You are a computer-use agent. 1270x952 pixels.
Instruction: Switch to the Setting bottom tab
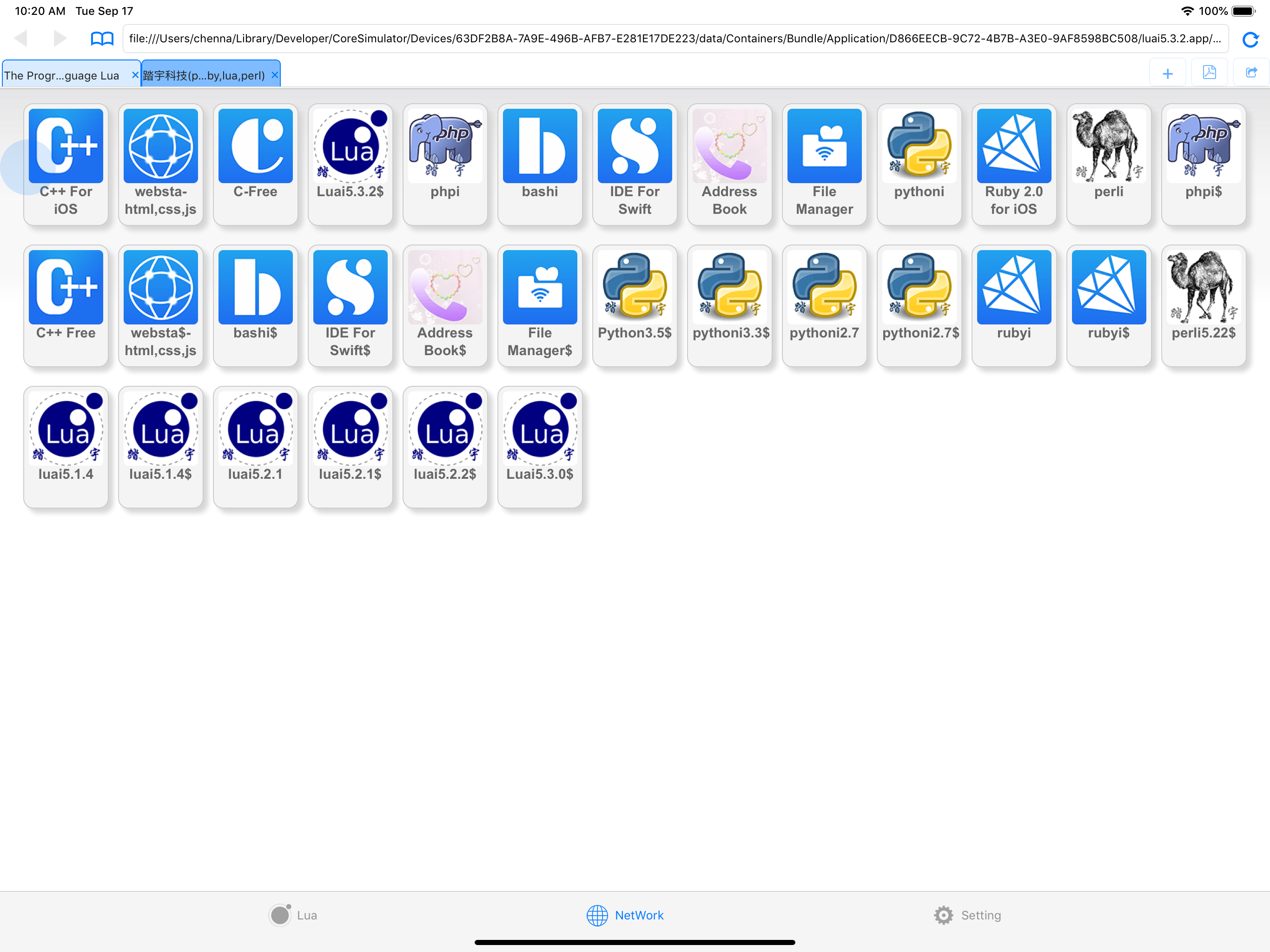coord(967,915)
